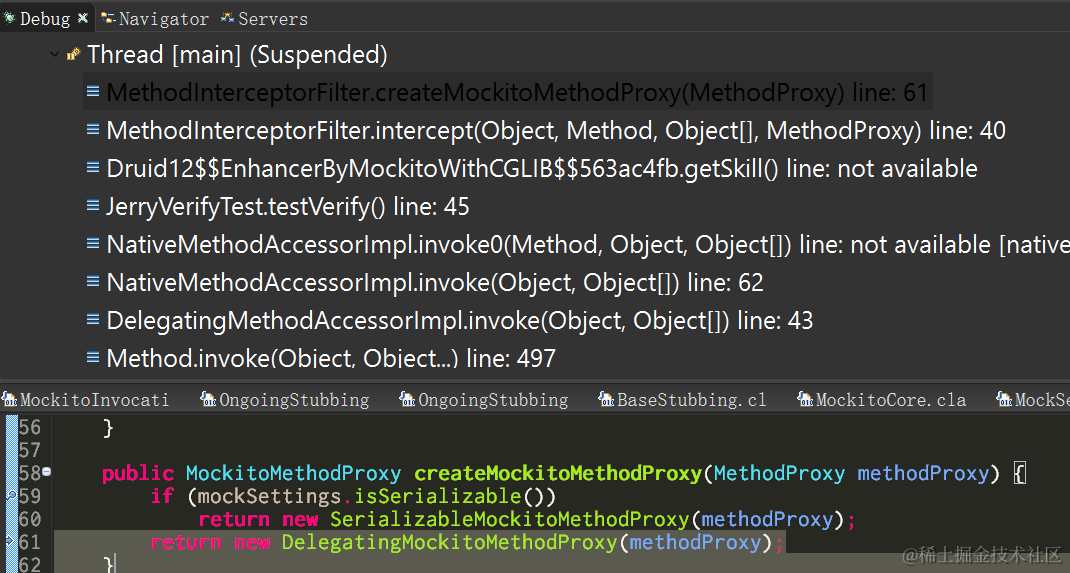1070x573 pixels.
Task: Collapse the Thread [main] node
Action: (x=55, y=55)
